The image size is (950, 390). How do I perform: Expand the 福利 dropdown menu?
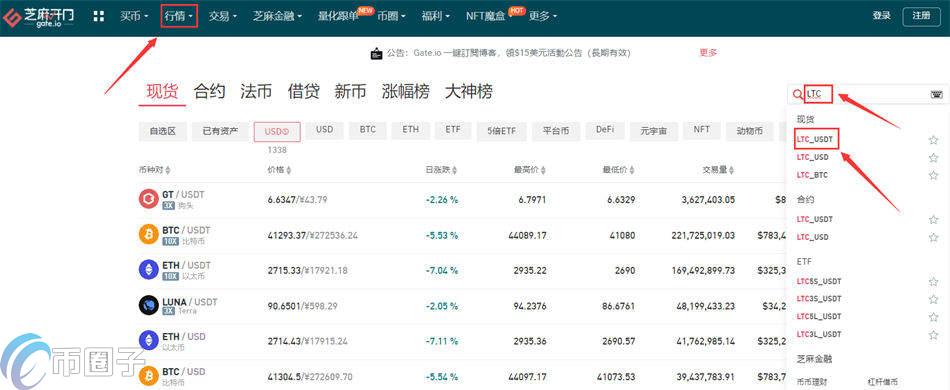[436, 17]
